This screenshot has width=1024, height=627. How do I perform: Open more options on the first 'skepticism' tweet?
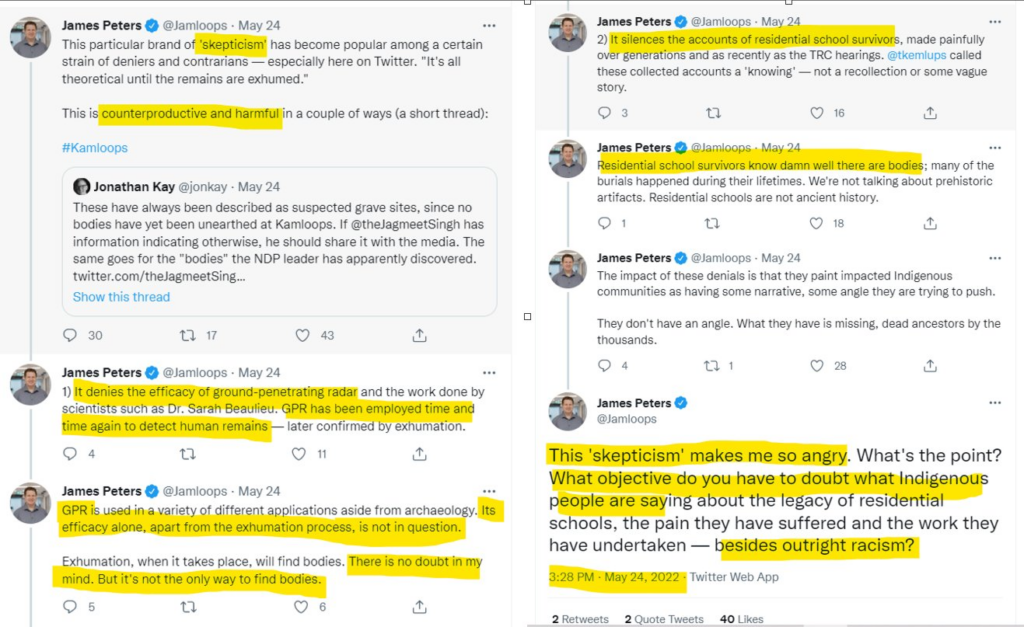click(x=488, y=25)
